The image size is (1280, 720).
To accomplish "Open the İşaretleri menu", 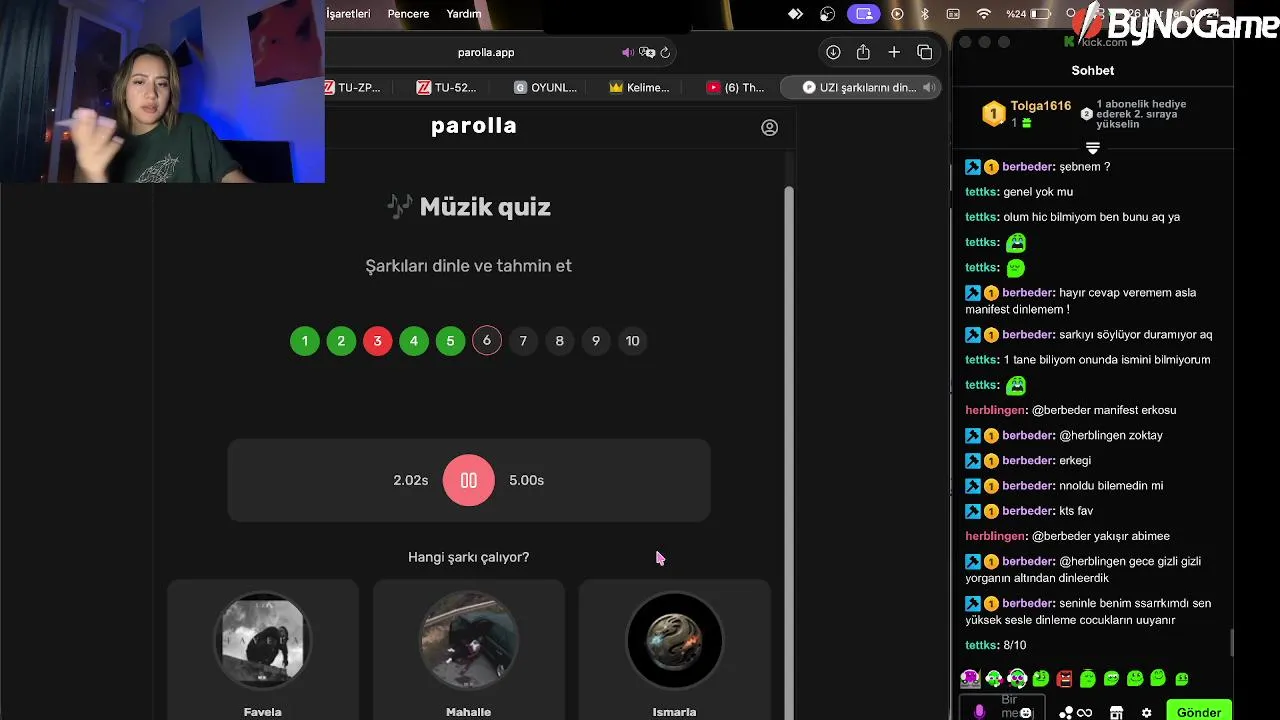I will [x=348, y=14].
